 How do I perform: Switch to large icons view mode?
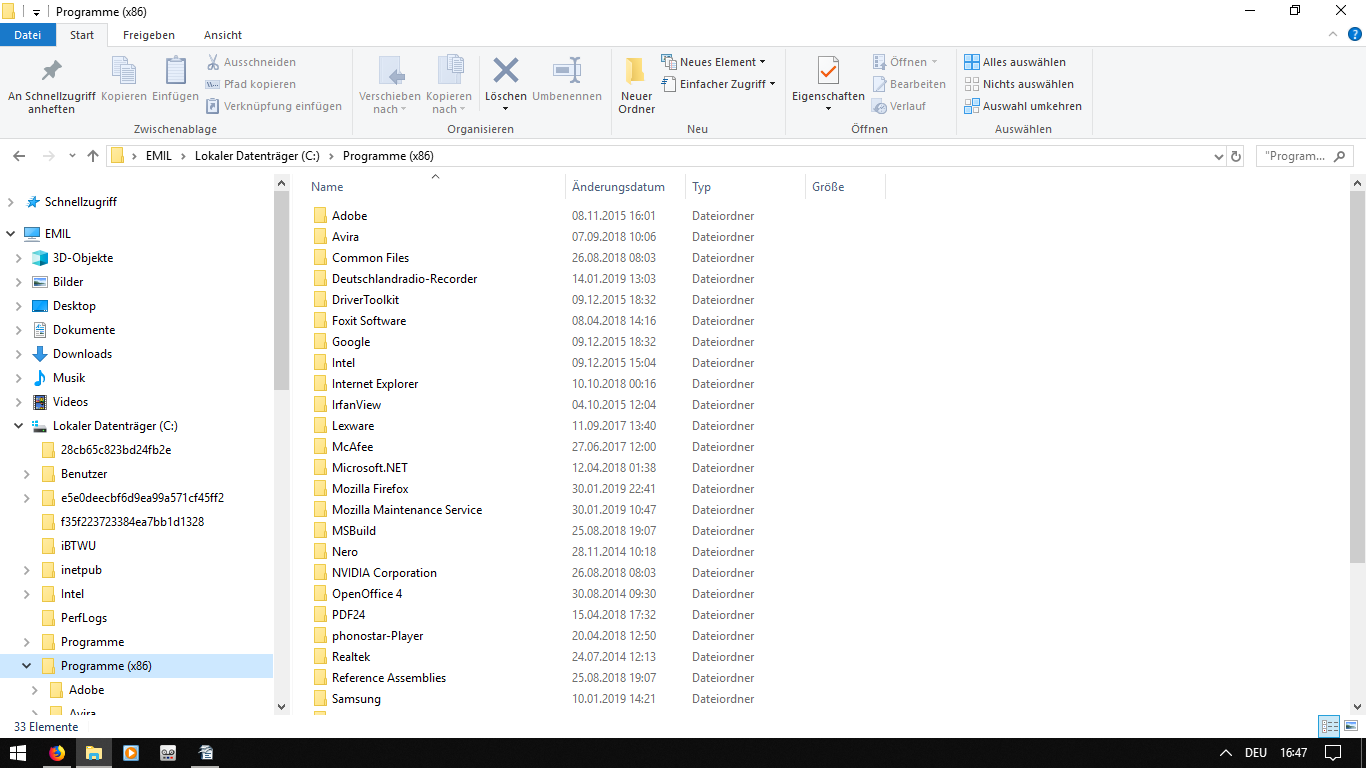[1351, 727]
